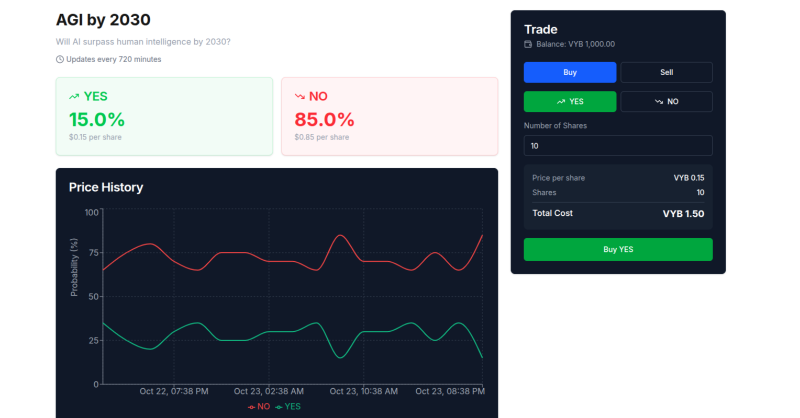Image resolution: width=800 pixels, height=418 pixels.
Task: Open the NO 85.0% price card
Action: pyautogui.click(x=390, y=116)
